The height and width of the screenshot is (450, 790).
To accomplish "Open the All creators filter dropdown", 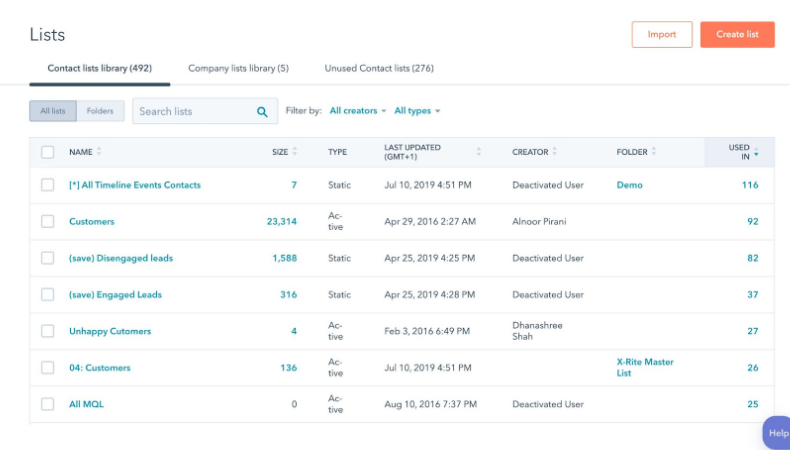I will [x=358, y=111].
